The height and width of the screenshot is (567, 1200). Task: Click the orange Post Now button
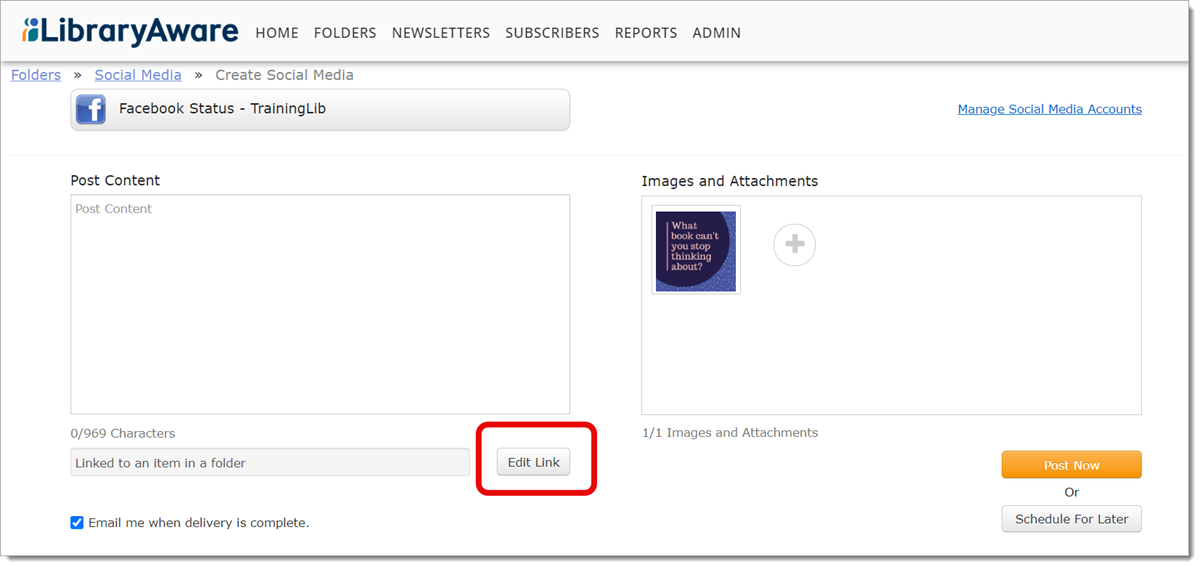tap(1071, 465)
